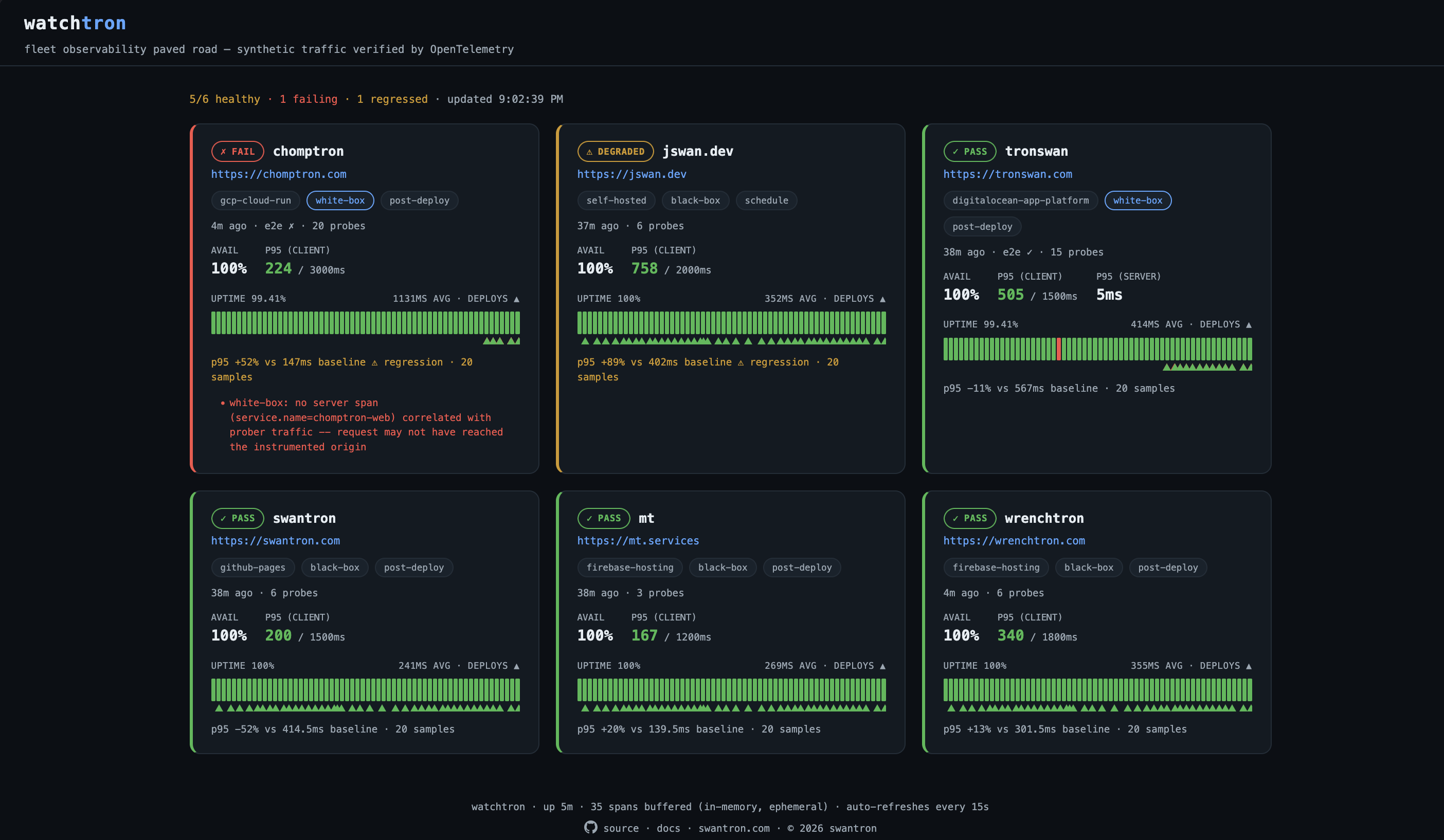This screenshot has height=840, width=1444.
Task: Click chomptron's 'p95 +52% vs 147ms baseline' text
Action: pyautogui.click(x=288, y=362)
